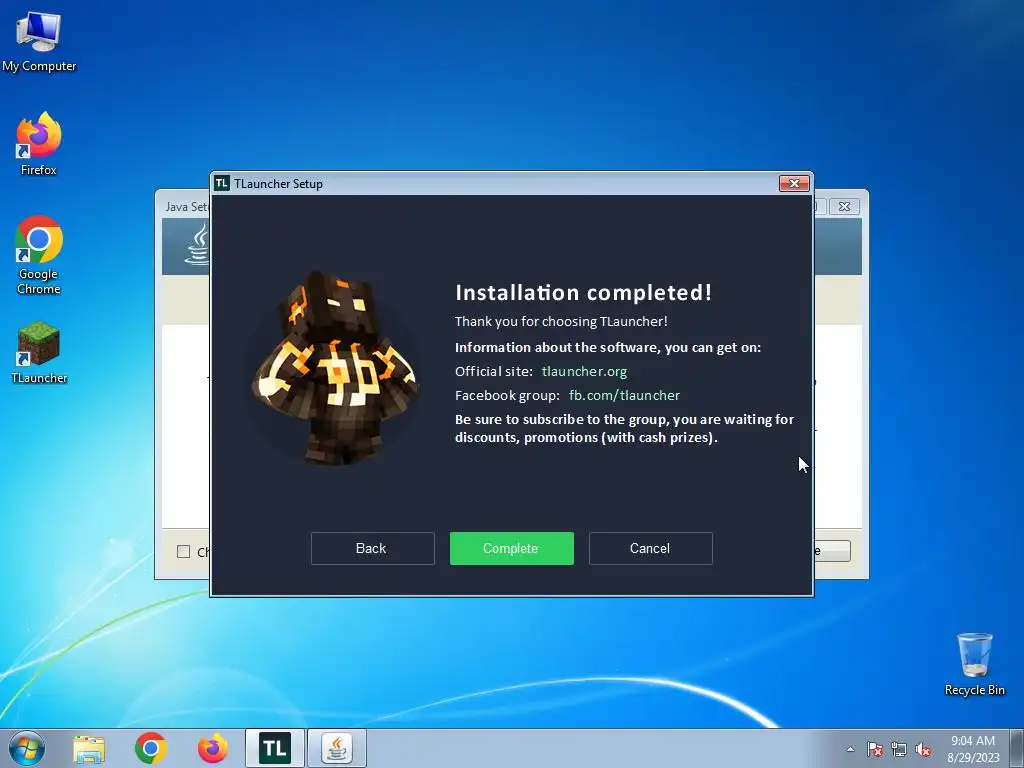Launch Chrome from the taskbar
1024x768 pixels.
click(x=151, y=748)
